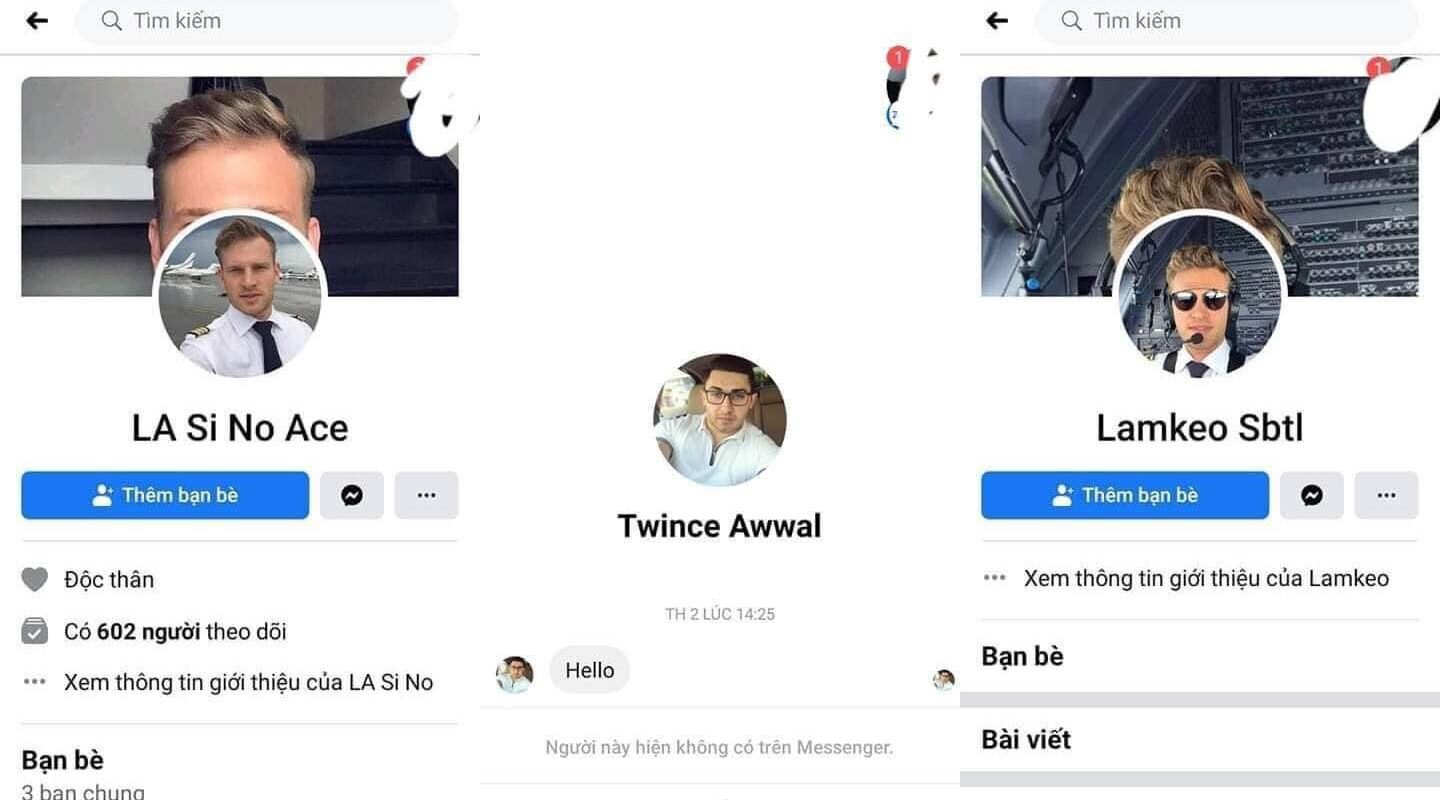This screenshot has width=1440, height=800.
Task: Click the followers icon beside 602 người
Action: tap(35, 631)
